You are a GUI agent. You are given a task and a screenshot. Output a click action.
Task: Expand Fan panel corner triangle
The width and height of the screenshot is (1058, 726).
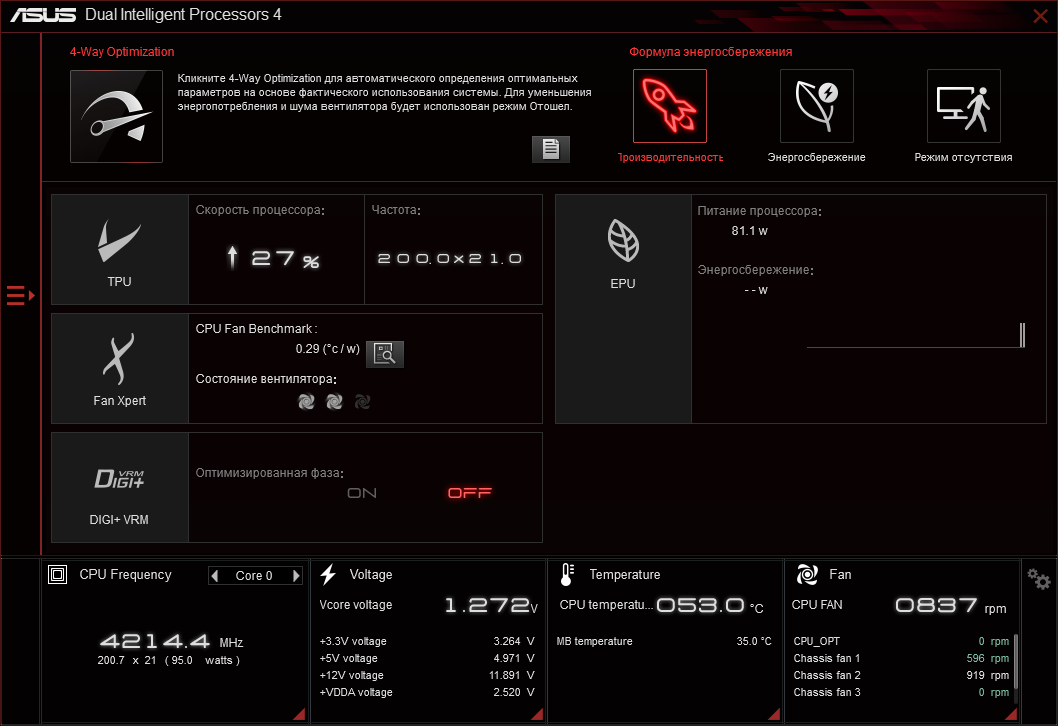point(1011,714)
